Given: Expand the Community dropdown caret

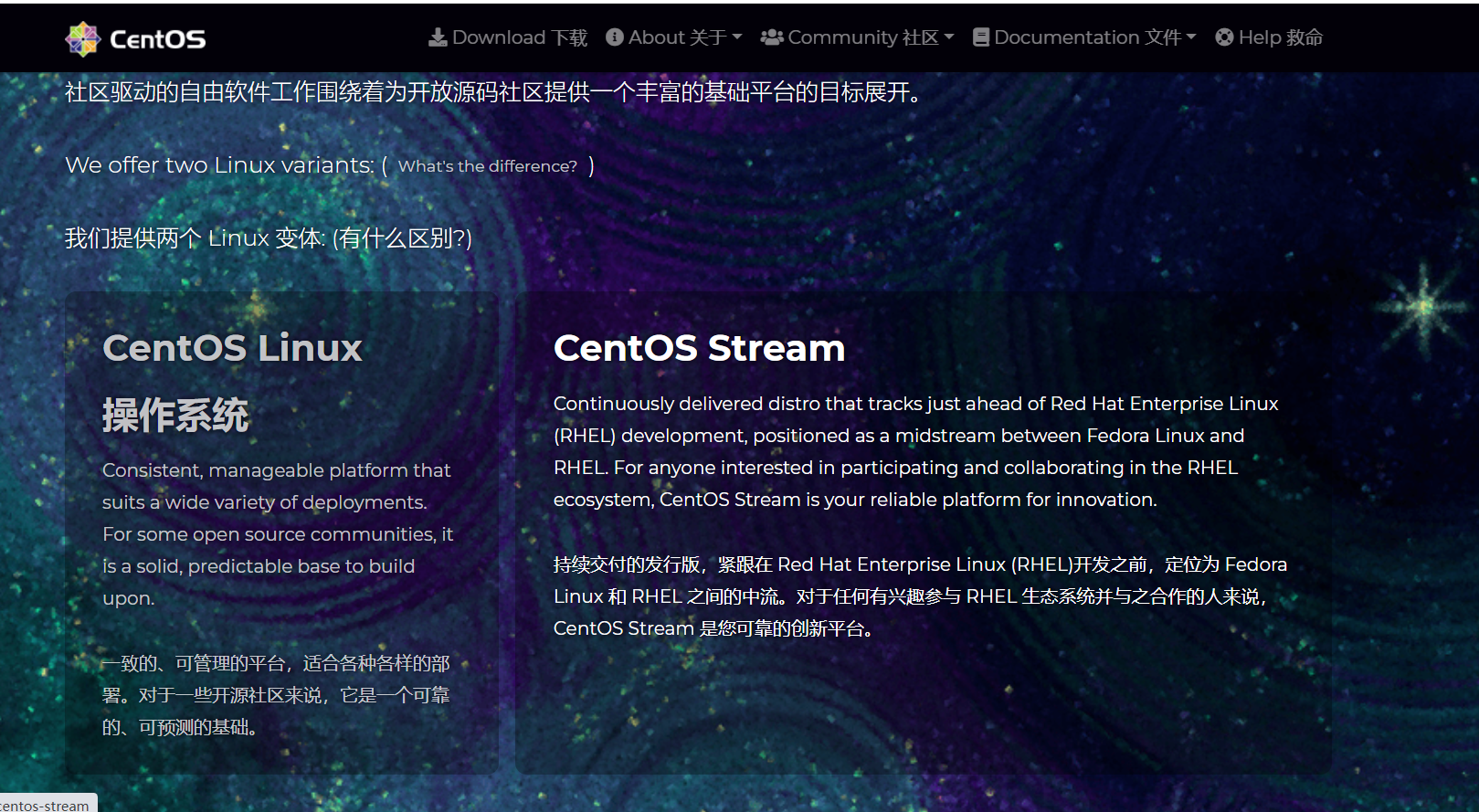Looking at the screenshot, I should [949, 37].
